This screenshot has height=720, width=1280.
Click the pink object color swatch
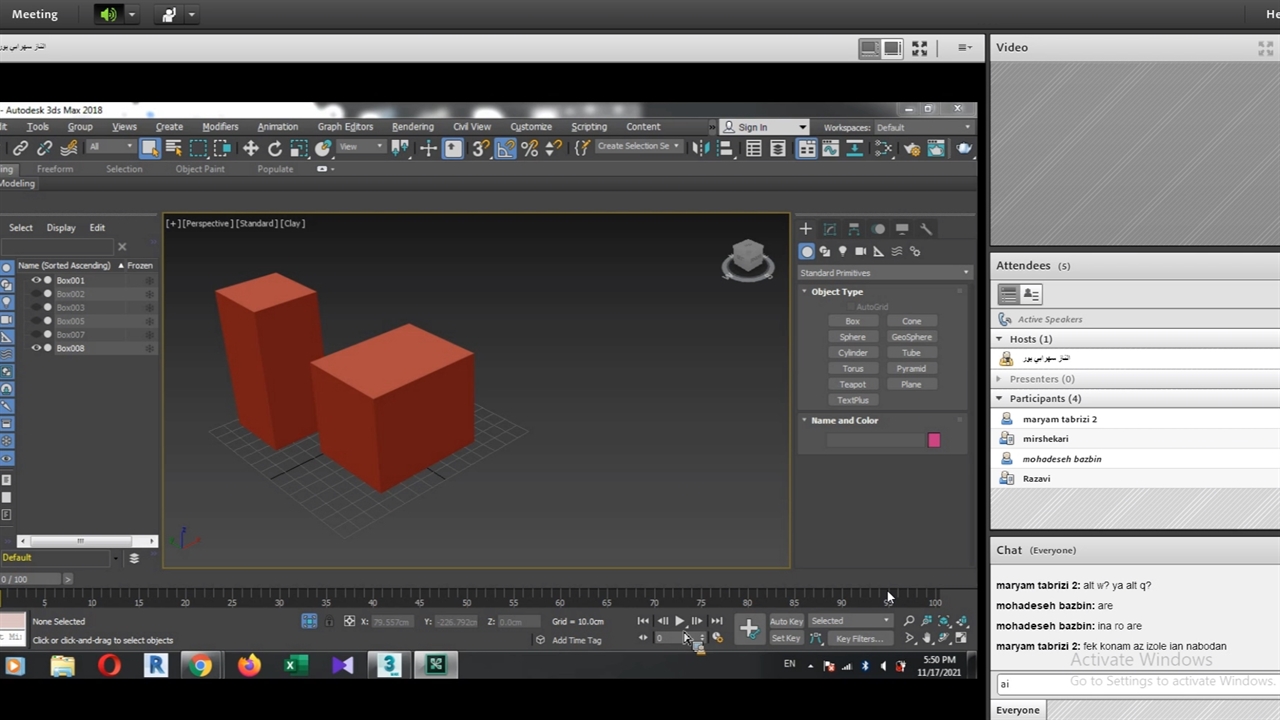[x=934, y=440]
